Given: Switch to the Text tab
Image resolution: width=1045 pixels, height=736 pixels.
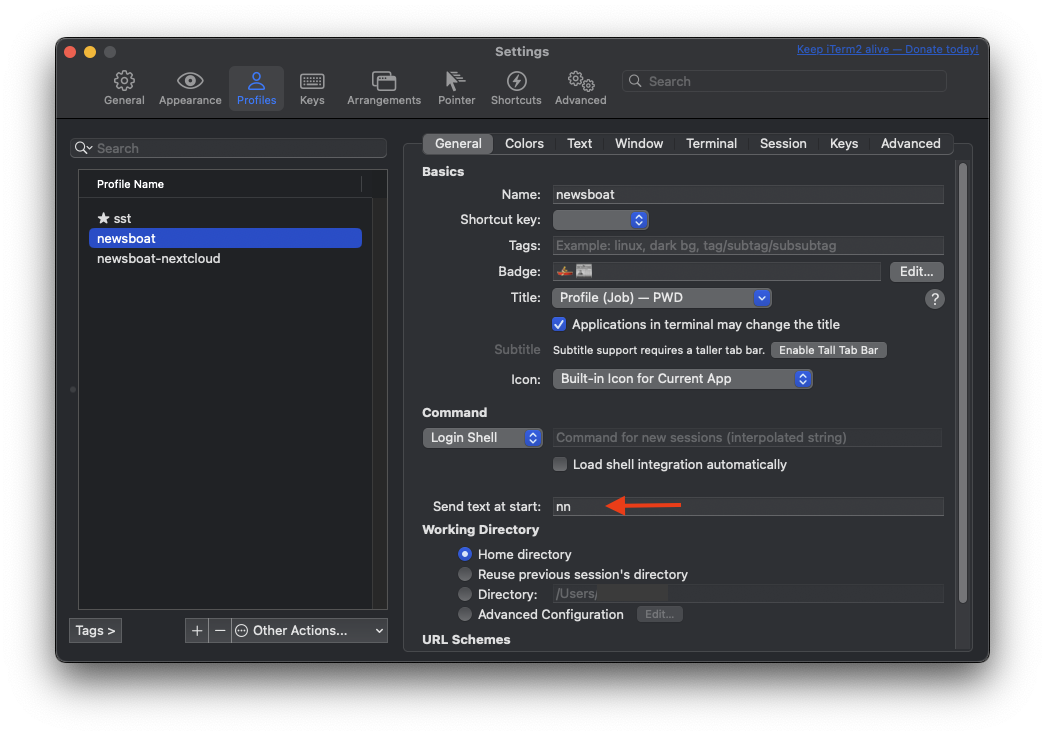Looking at the screenshot, I should coord(579,143).
